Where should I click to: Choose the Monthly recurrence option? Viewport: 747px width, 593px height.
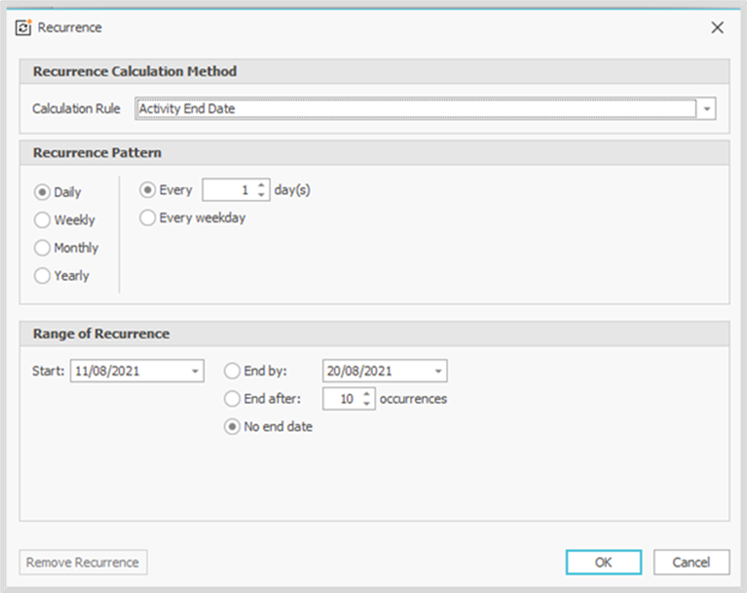coord(42,248)
